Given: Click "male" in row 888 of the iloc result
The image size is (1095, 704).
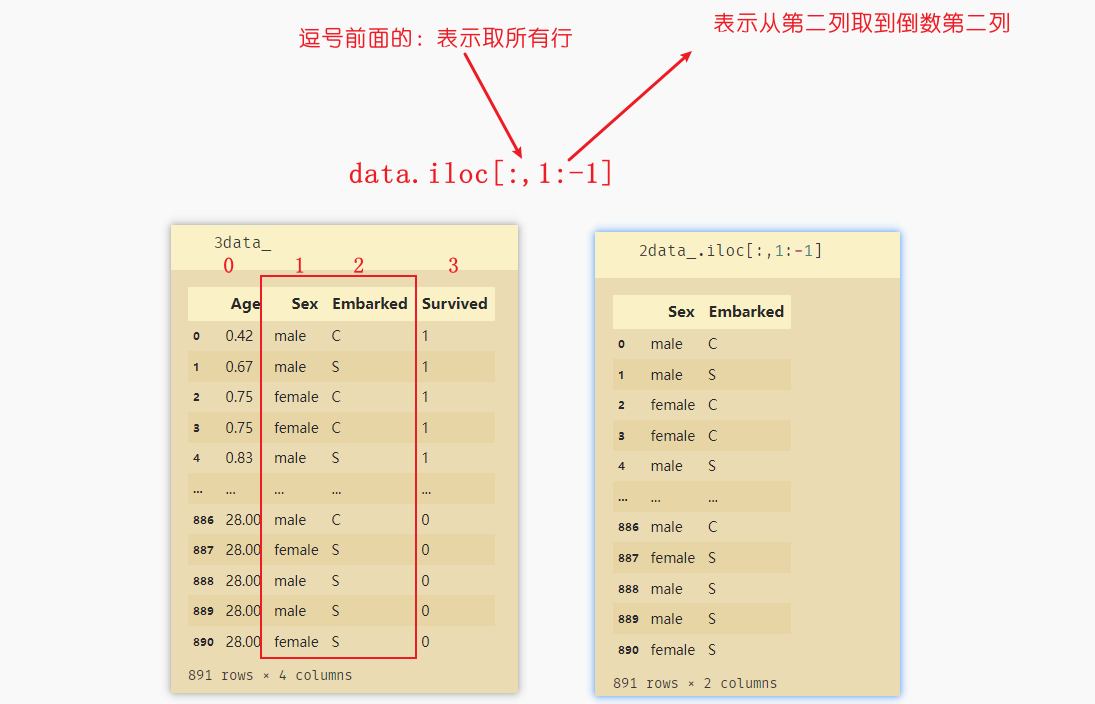Looking at the screenshot, I should point(666,589).
